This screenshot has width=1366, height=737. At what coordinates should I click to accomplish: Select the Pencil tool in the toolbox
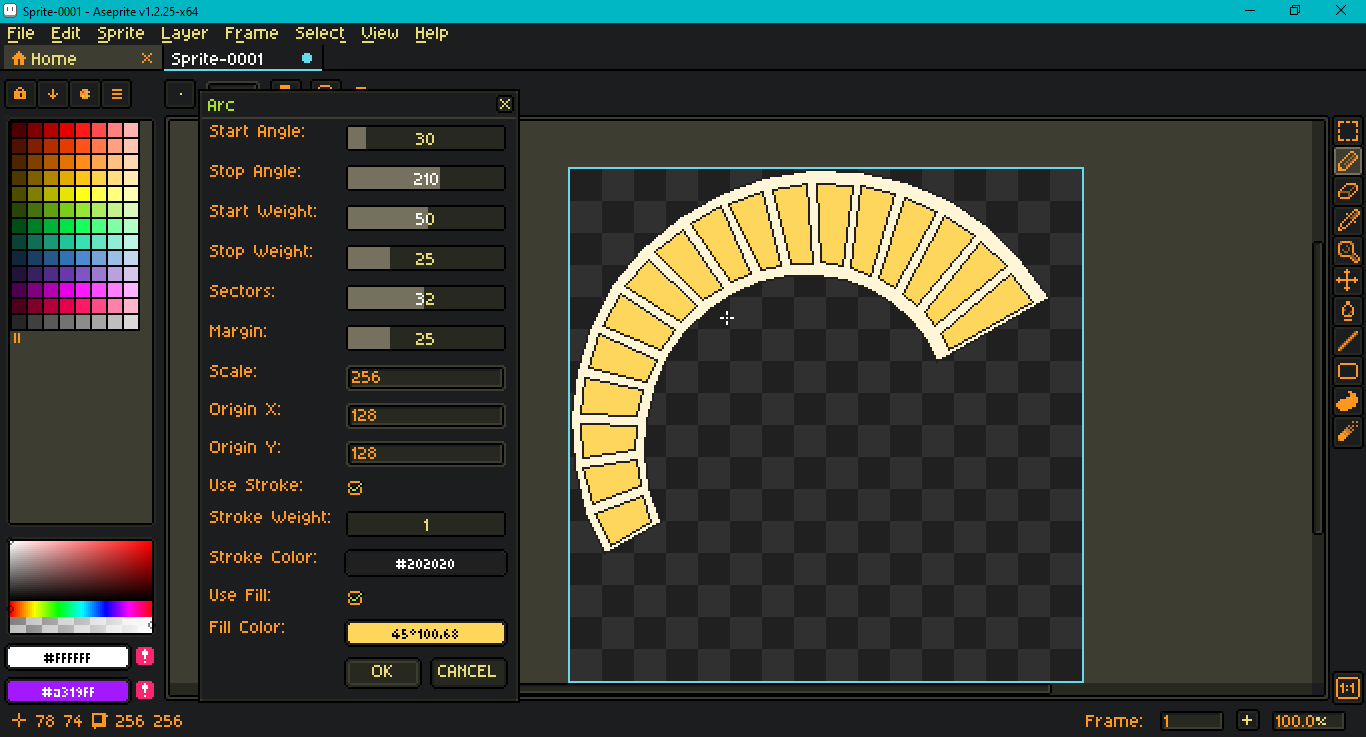[1347, 161]
